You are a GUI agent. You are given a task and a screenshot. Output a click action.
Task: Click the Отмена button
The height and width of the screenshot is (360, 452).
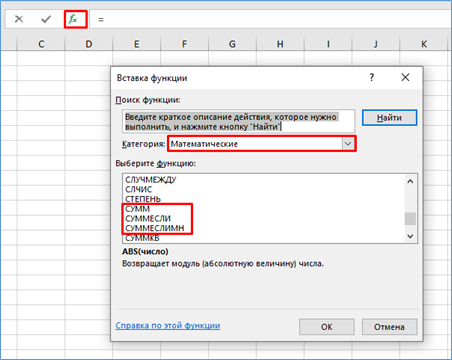pyautogui.click(x=389, y=327)
